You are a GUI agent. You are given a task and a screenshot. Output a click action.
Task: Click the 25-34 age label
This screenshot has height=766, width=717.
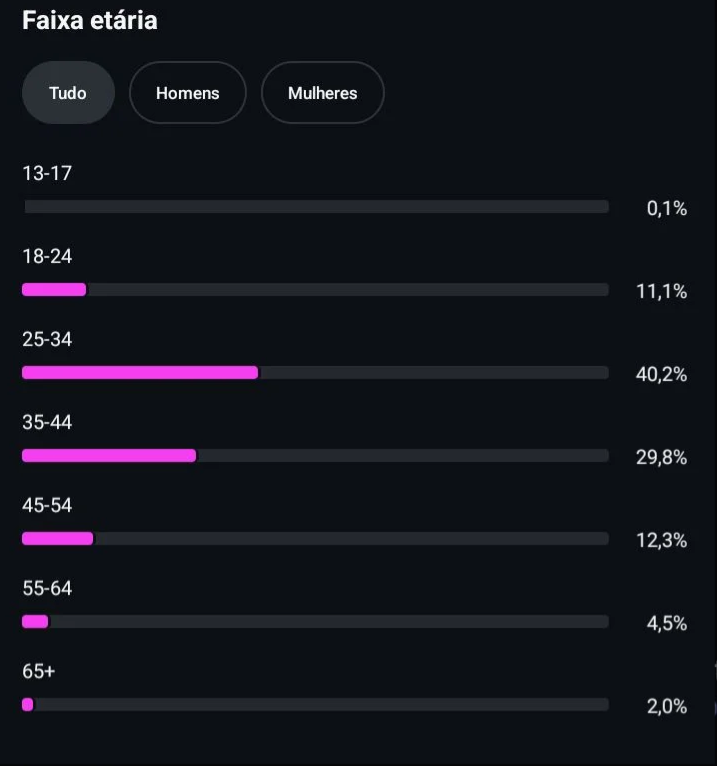click(47, 340)
